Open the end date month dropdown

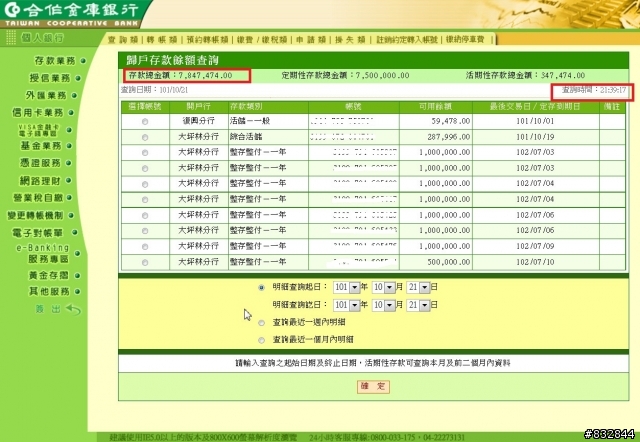(x=384, y=305)
